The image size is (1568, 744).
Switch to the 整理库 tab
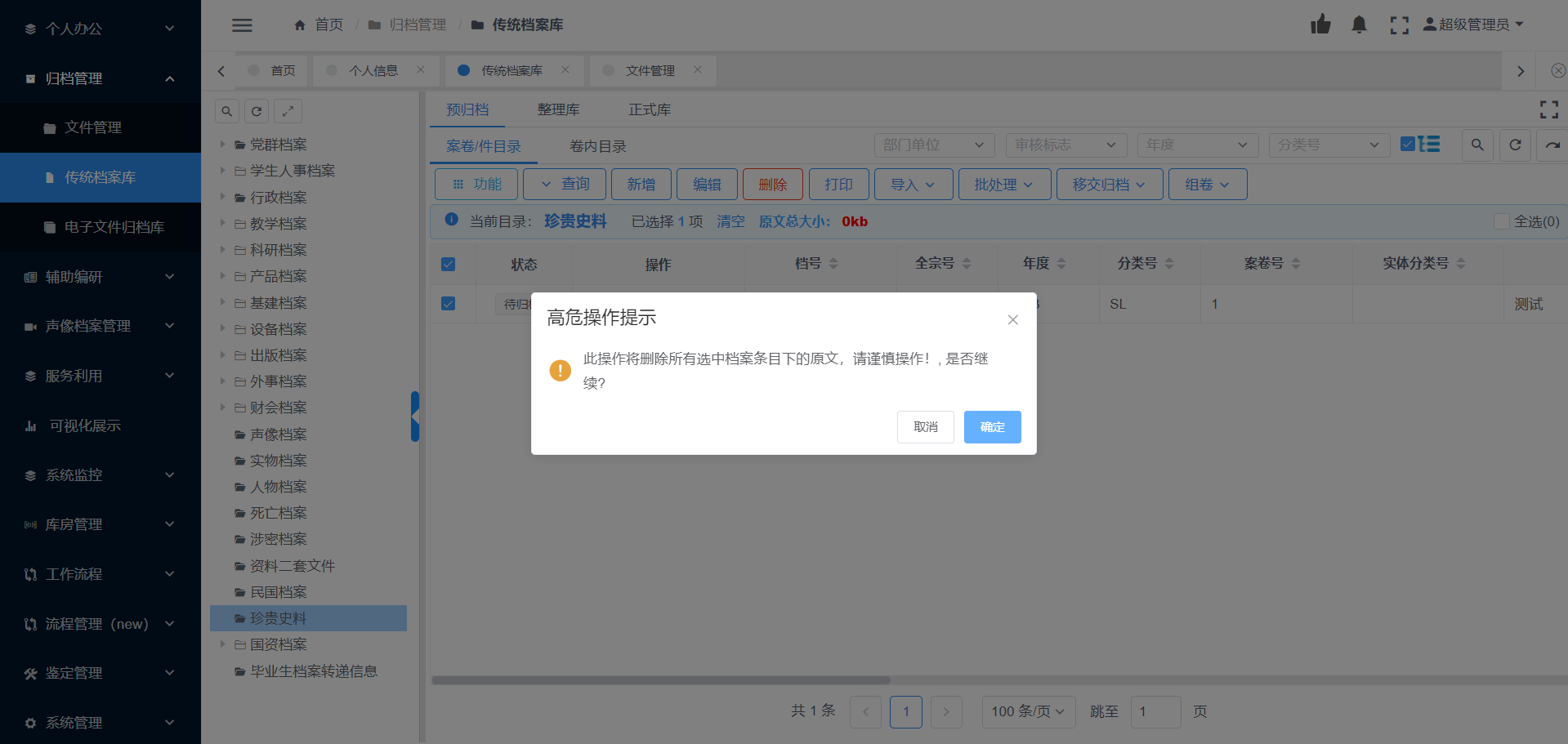point(558,109)
